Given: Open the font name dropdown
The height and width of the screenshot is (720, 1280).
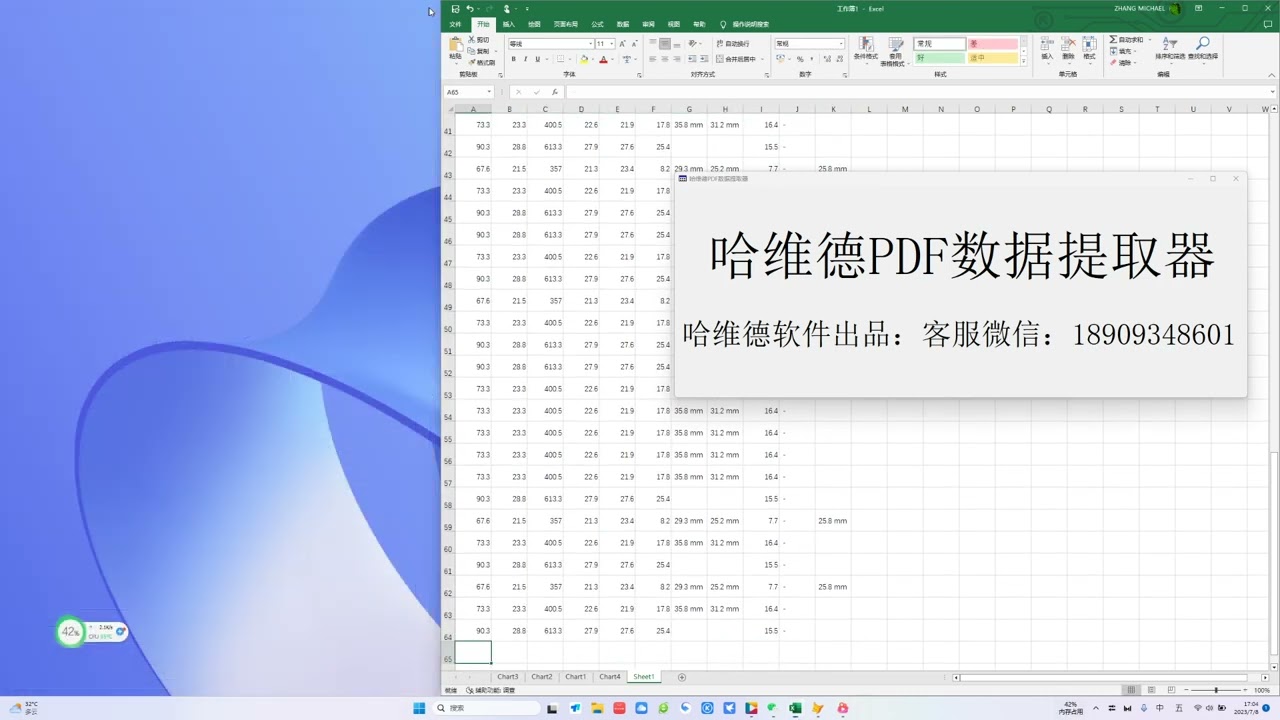Looking at the screenshot, I should pos(590,44).
